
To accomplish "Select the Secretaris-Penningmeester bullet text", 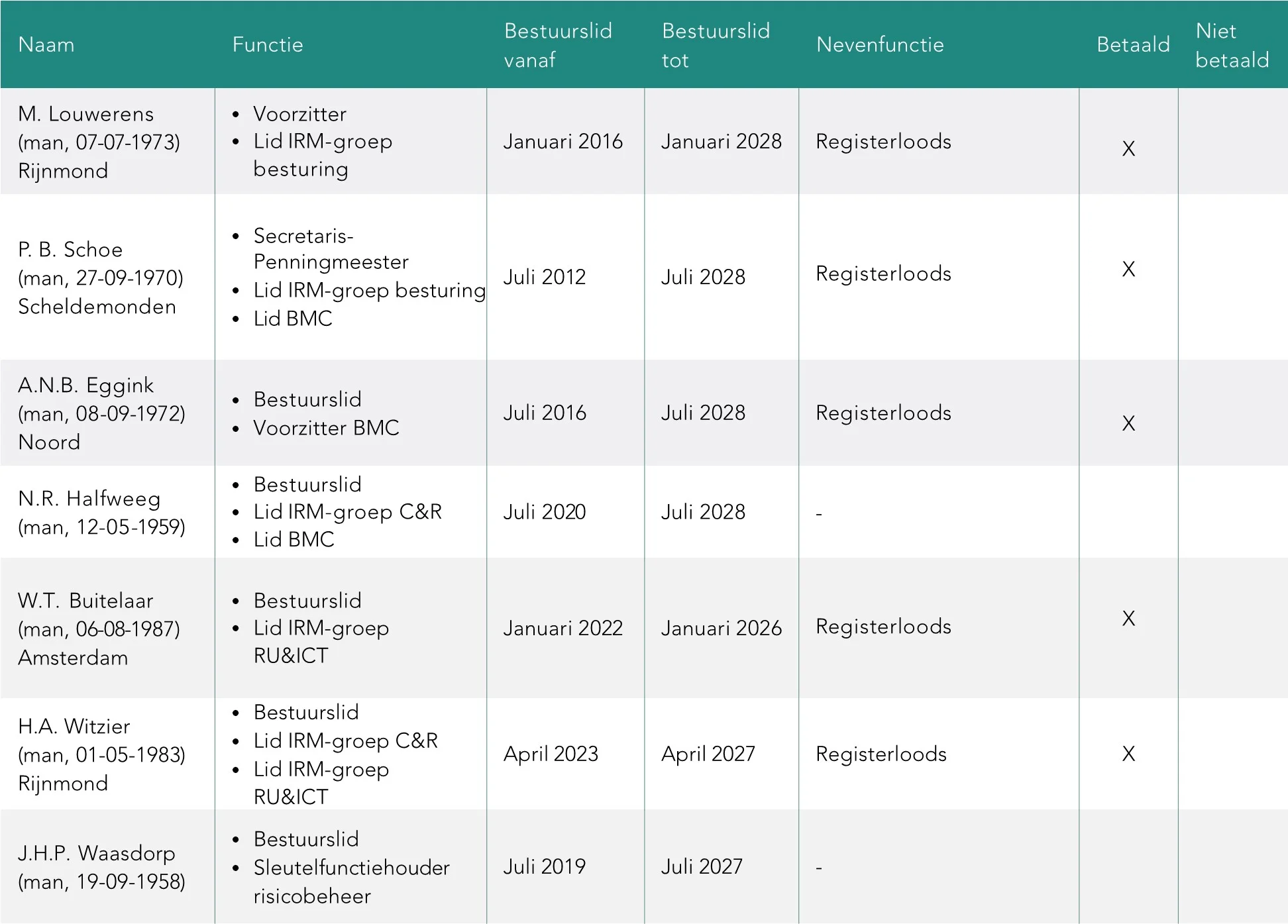I will coord(331,248).
